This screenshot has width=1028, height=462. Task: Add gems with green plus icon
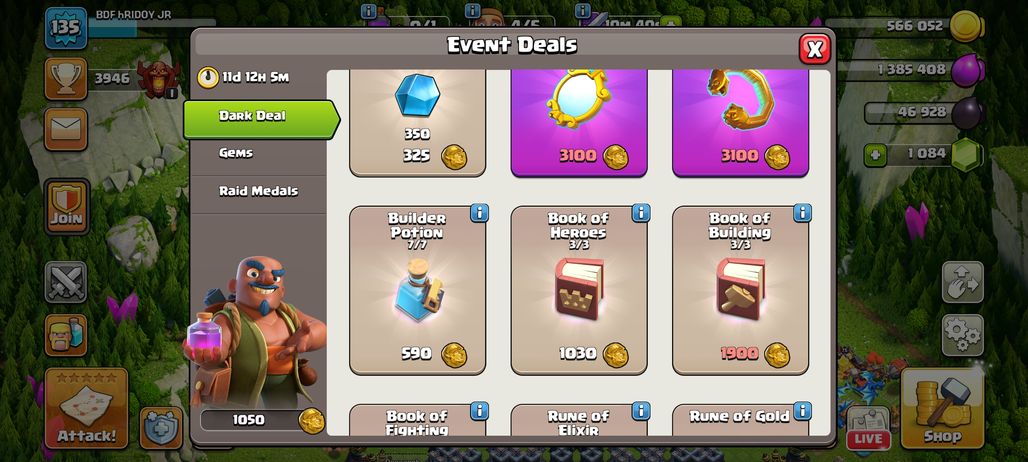875,155
